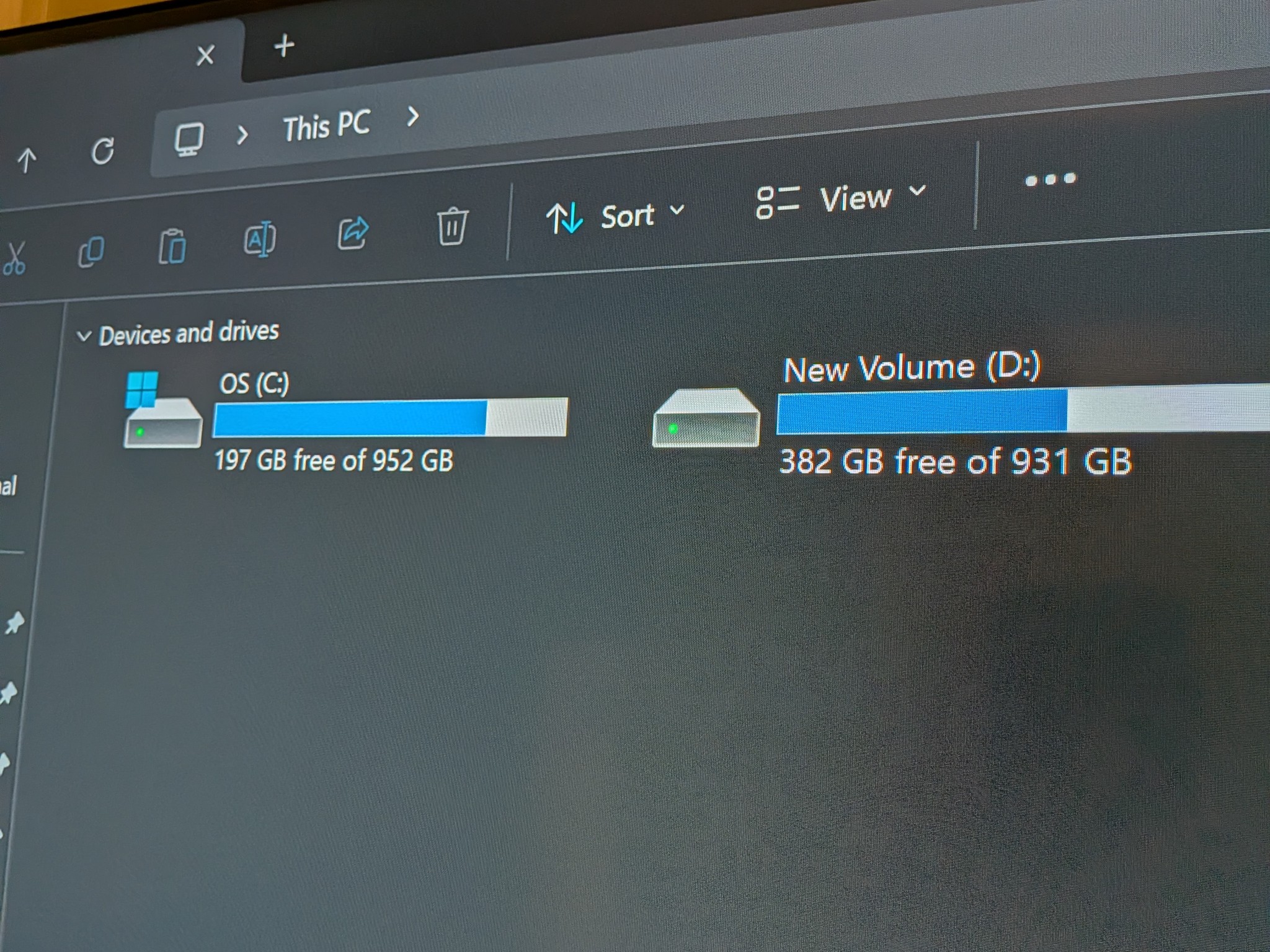Copy the selected item
Viewport: 1270px width, 952px height.
pyautogui.click(x=91, y=251)
